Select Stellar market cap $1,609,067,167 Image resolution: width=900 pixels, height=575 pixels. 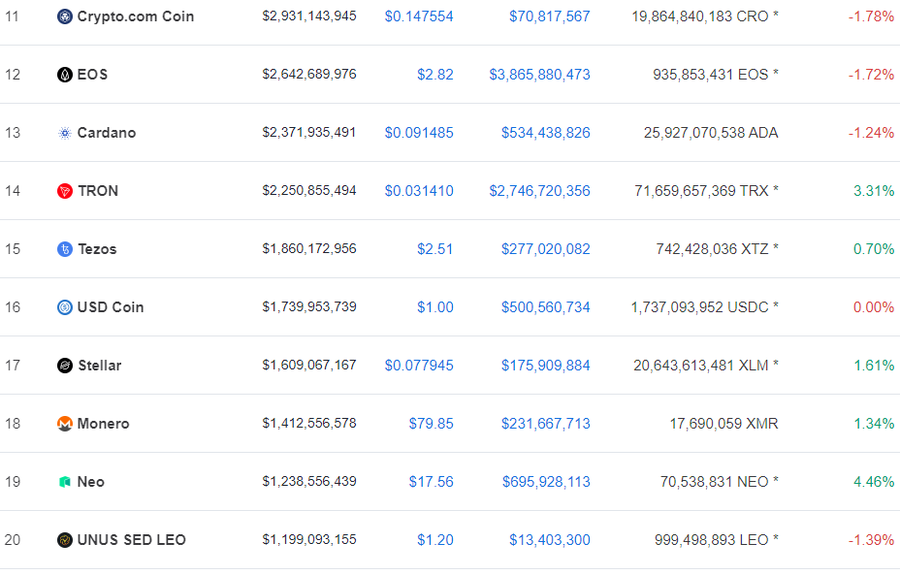309,365
